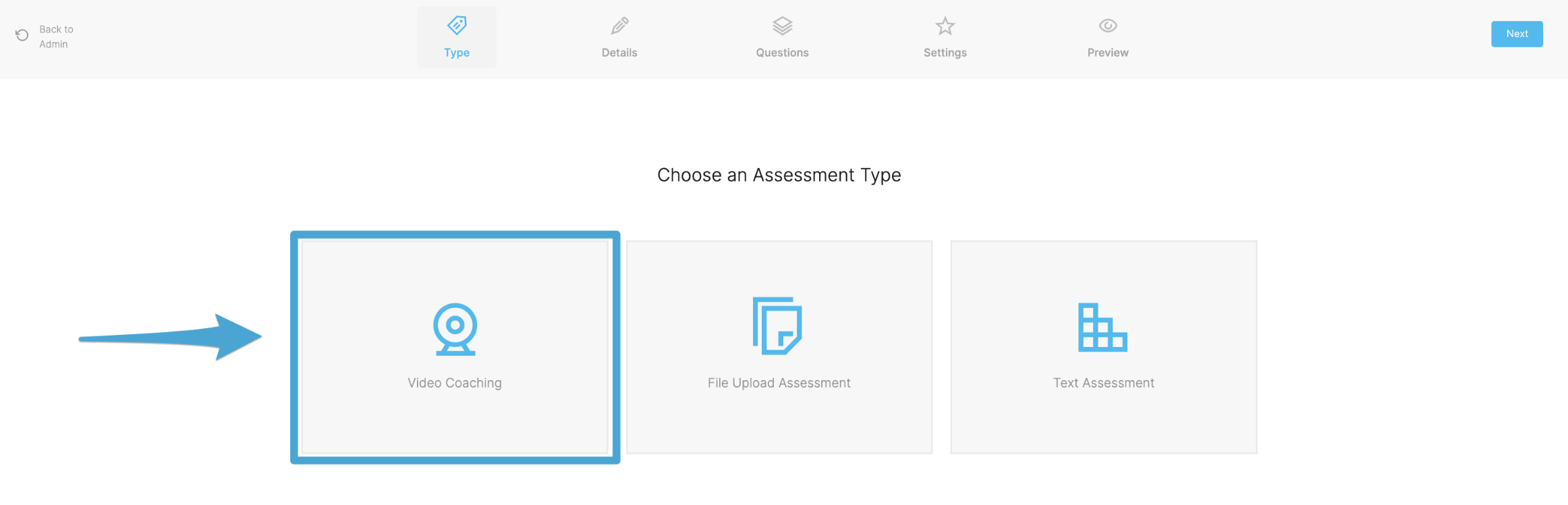1568x505 pixels.
Task: Click the Type tag icon
Action: [x=457, y=26]
